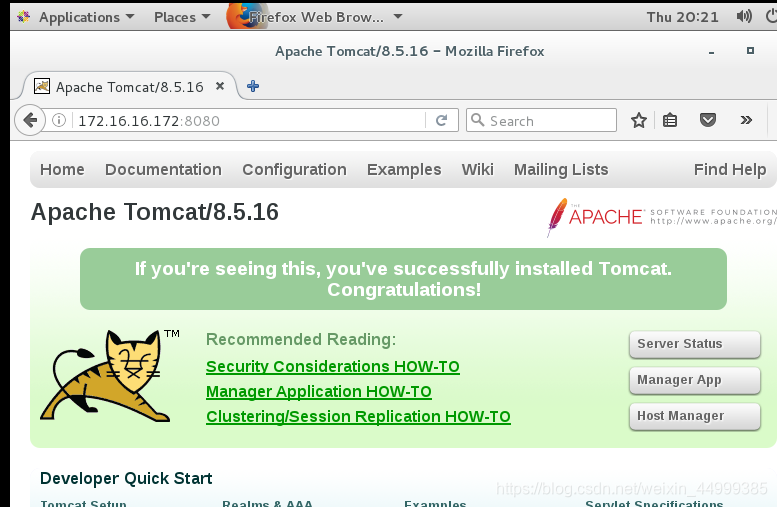This screenshot has height=507, width=777.
Task: Open the Places menu
Action: click(182, 17)
